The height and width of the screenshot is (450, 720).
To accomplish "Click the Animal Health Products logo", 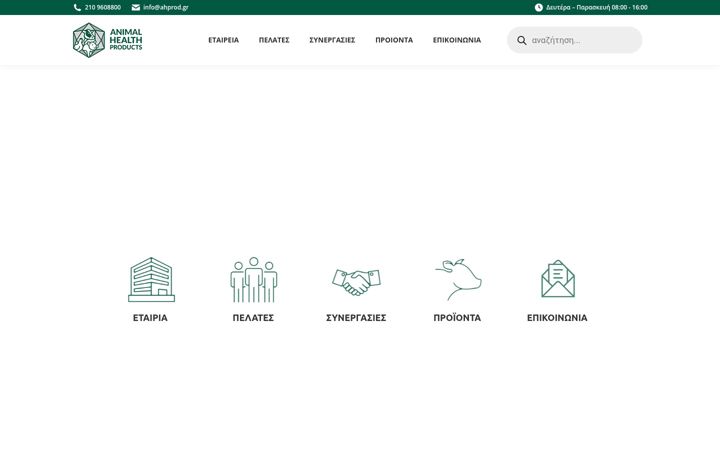I will pos(107,40).
